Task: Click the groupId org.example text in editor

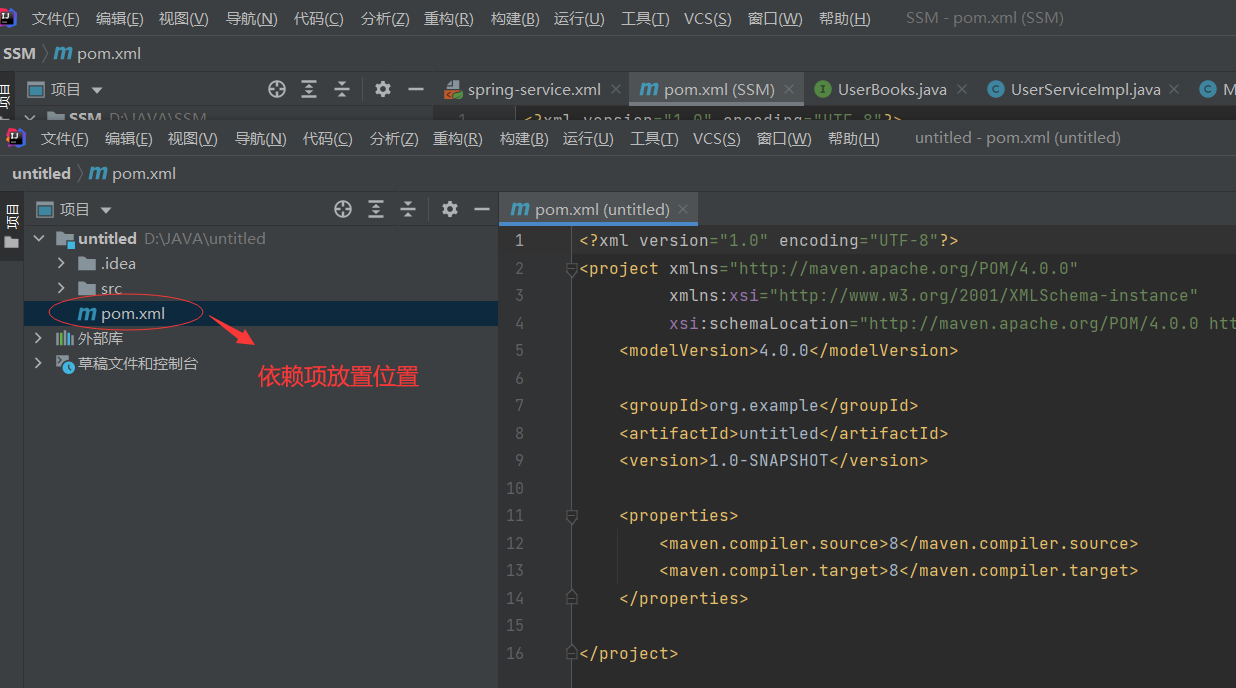Action: (x=764, y=405)
